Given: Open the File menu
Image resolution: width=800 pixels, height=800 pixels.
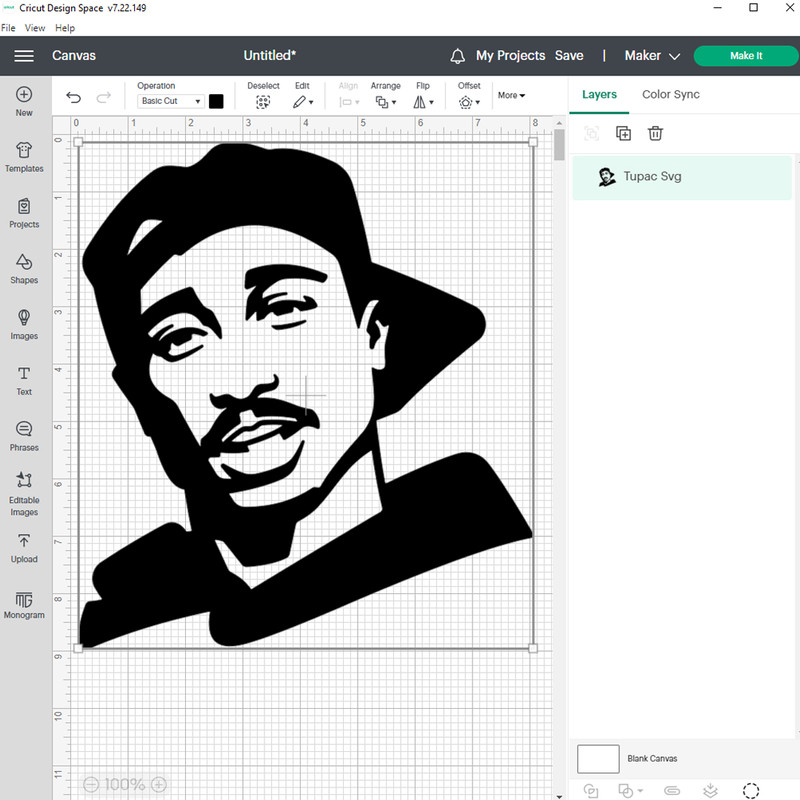Looking at the screenshot, I should pos(9,28).
